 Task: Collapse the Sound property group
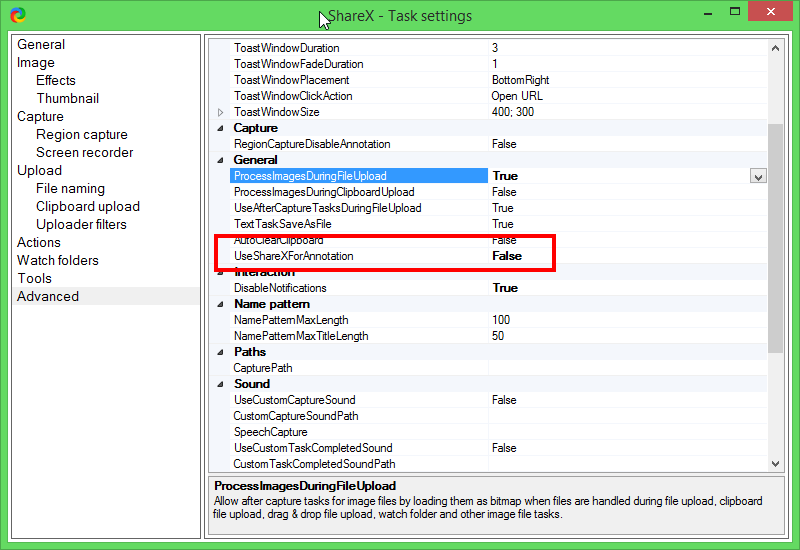click(x=220, y=384)
